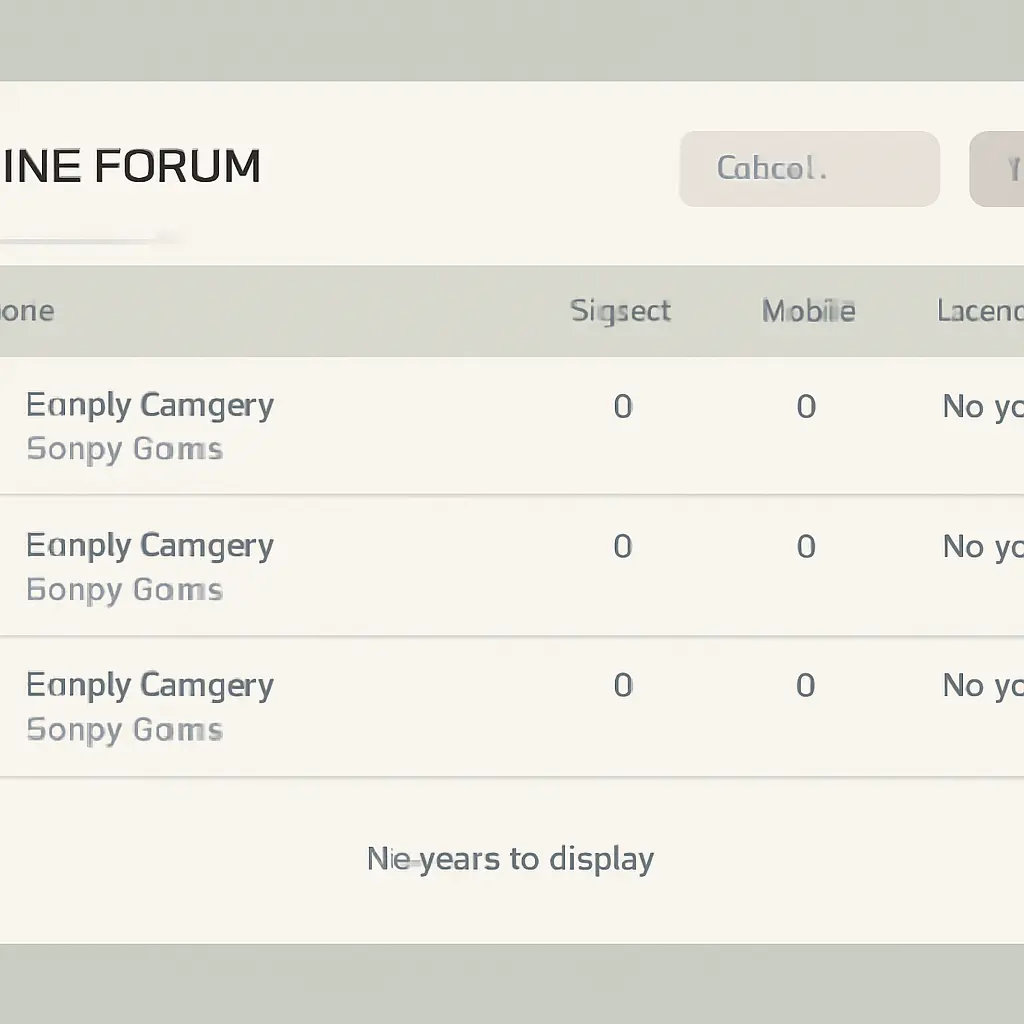Select the Sigsect count in third row

tap(622, 686)
